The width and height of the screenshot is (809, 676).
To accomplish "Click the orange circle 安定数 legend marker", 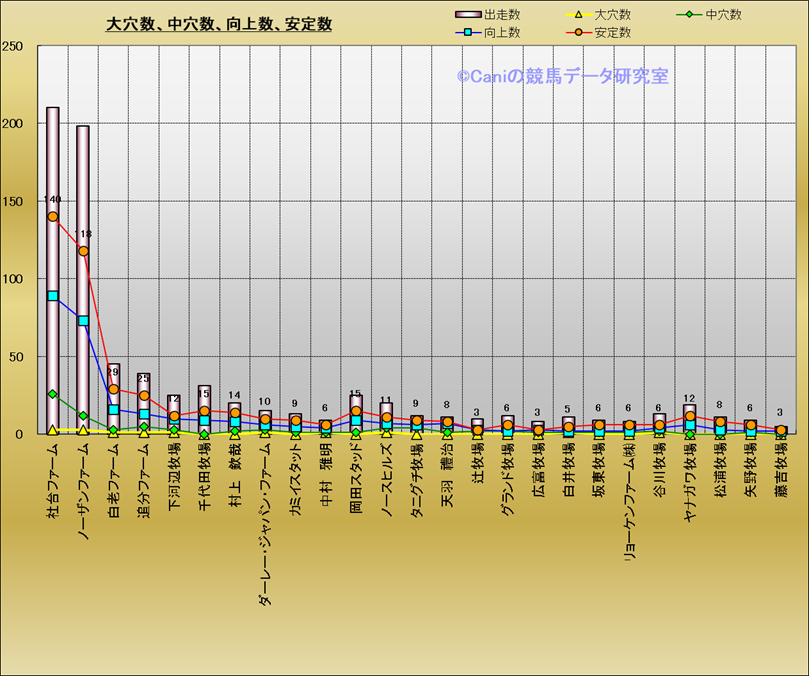I will click(x=577, y=33).
